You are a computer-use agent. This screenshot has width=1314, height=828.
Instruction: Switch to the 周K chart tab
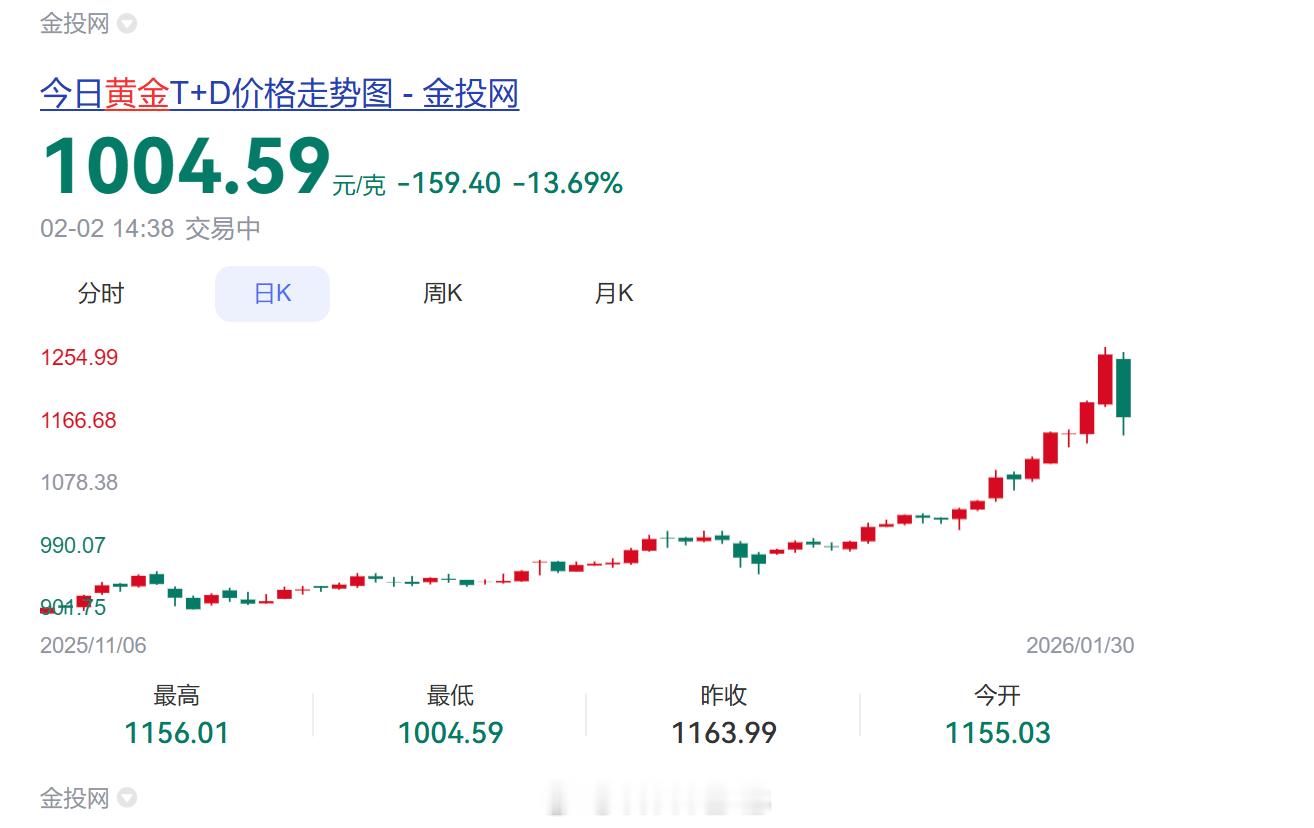tap(443, 294)
